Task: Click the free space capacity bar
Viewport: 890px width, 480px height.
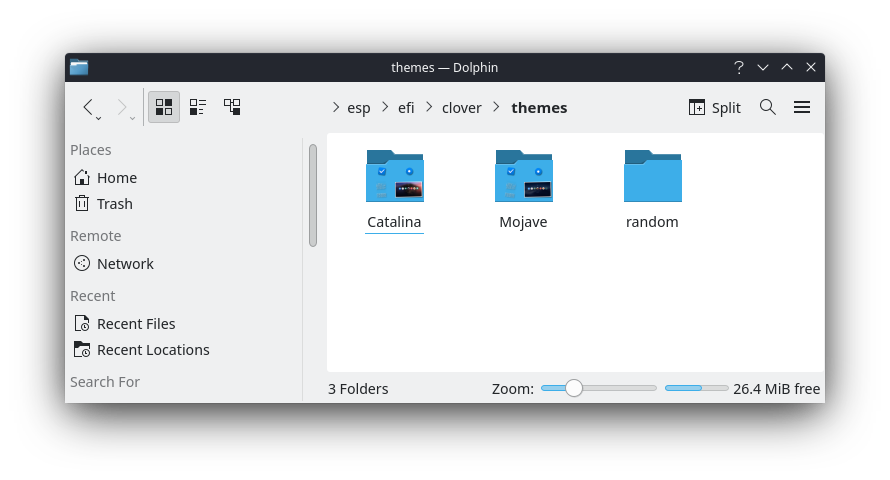Action: point(696,388)
